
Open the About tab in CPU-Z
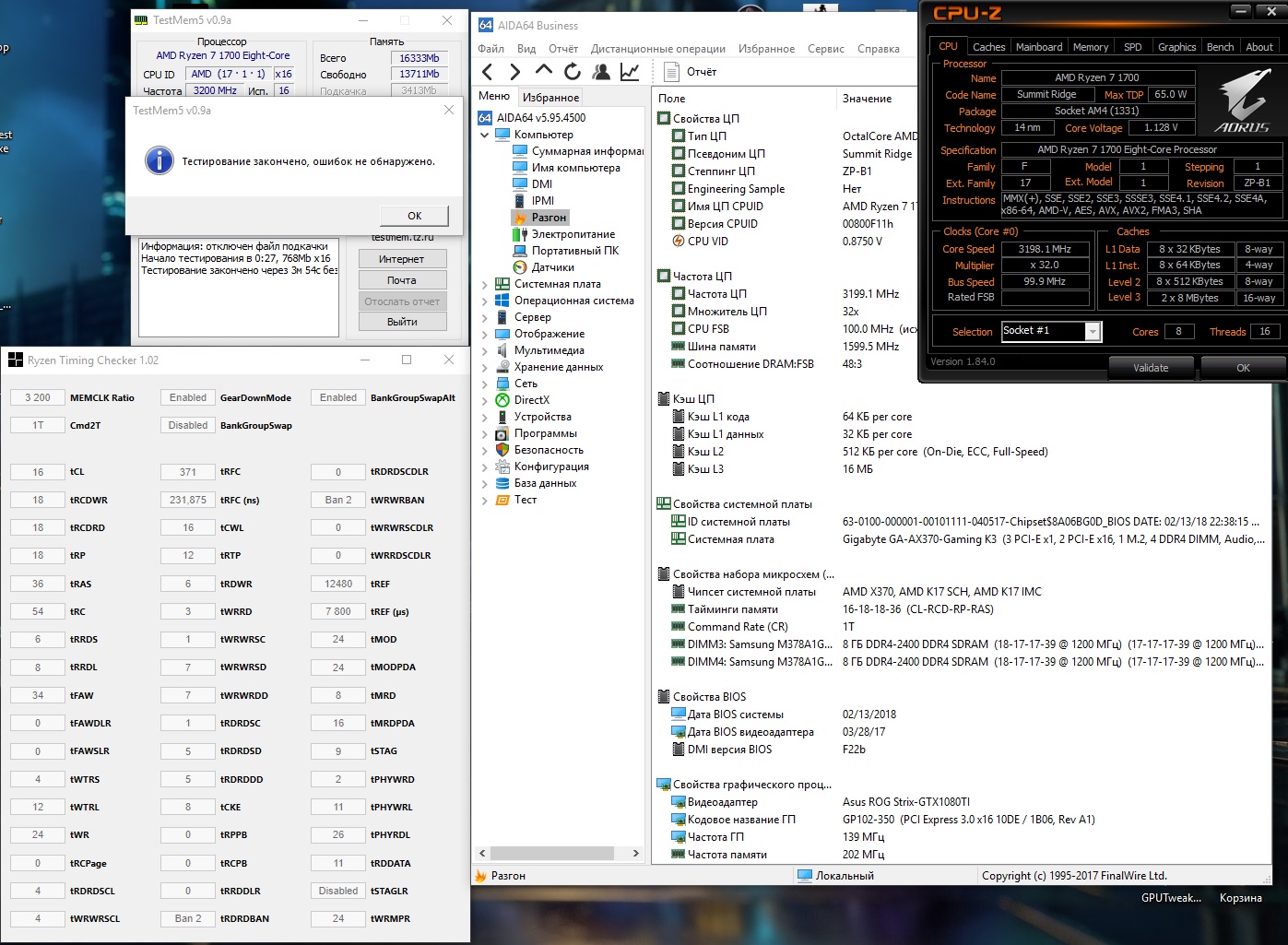(1259, 47)
